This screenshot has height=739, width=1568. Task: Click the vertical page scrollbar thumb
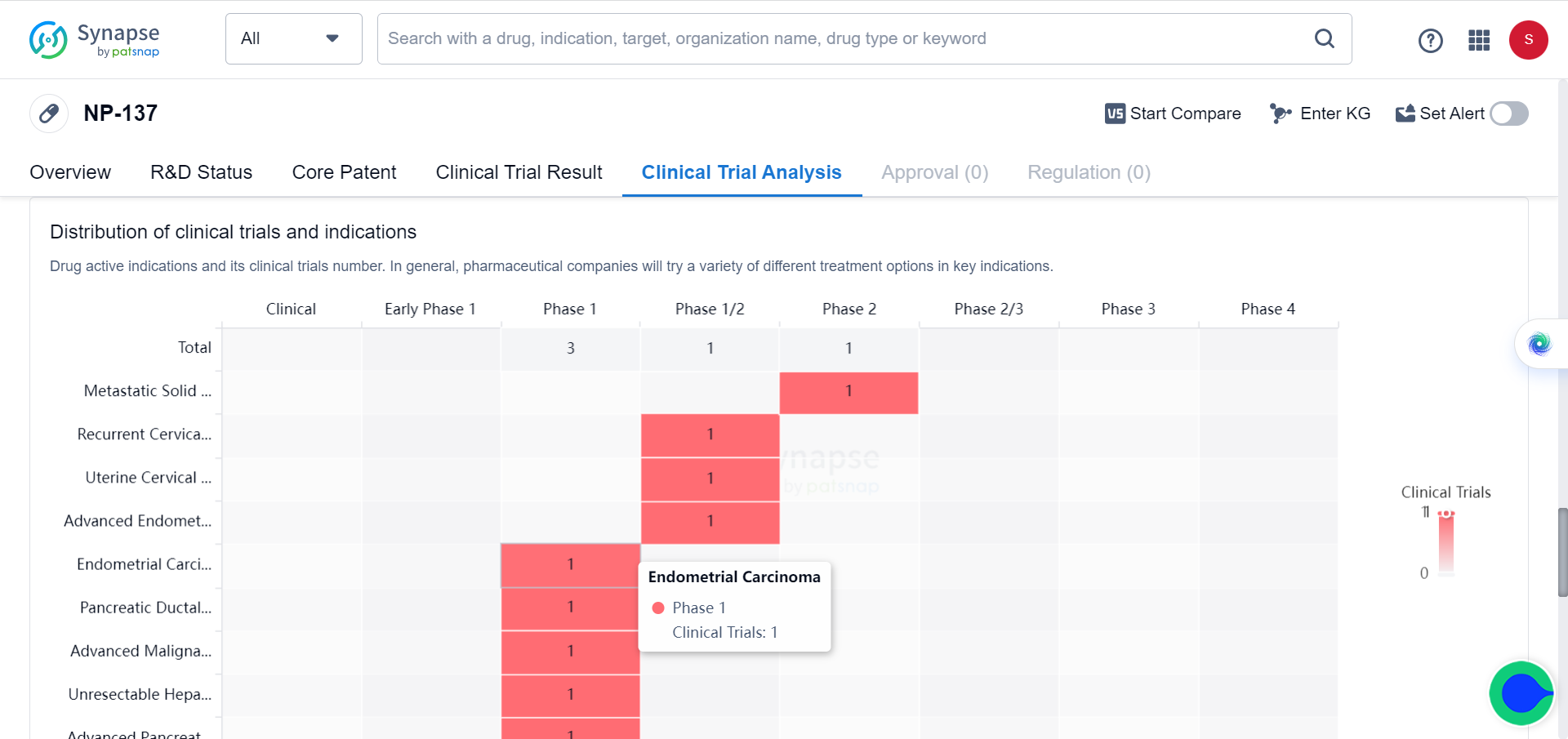1562,552
